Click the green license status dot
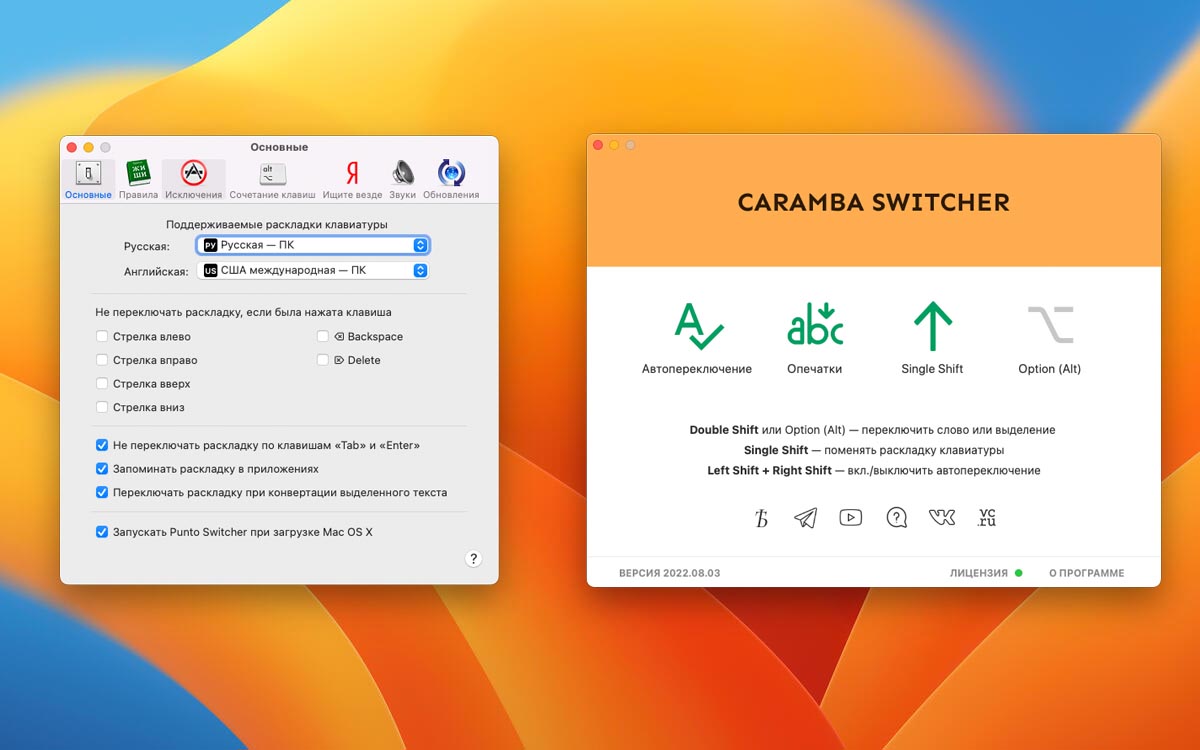The height and width of the screenshot is (750, 1200). coord(1019,573)
